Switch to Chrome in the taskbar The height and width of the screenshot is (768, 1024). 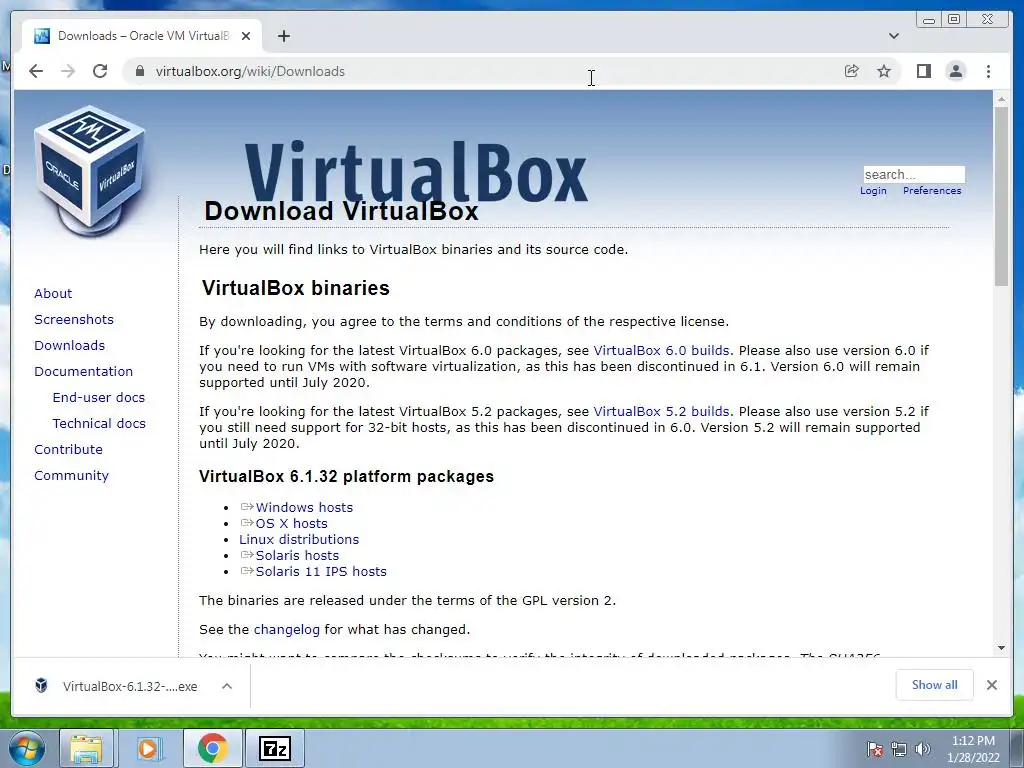click(x=212, y=748)
